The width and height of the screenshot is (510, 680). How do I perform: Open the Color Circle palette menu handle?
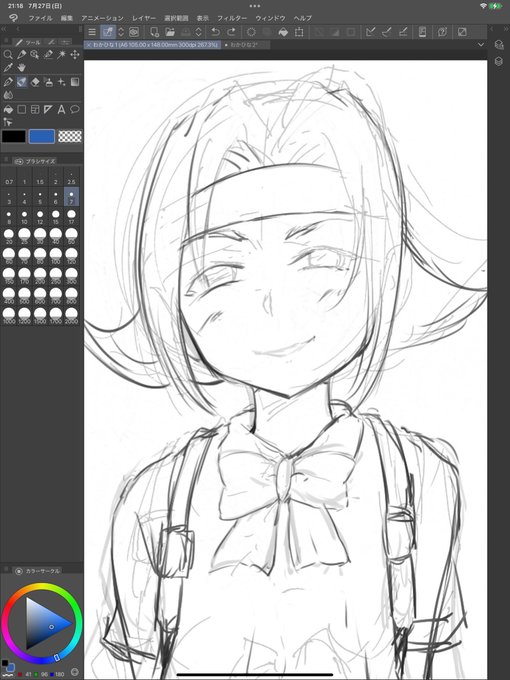point(6,570)
